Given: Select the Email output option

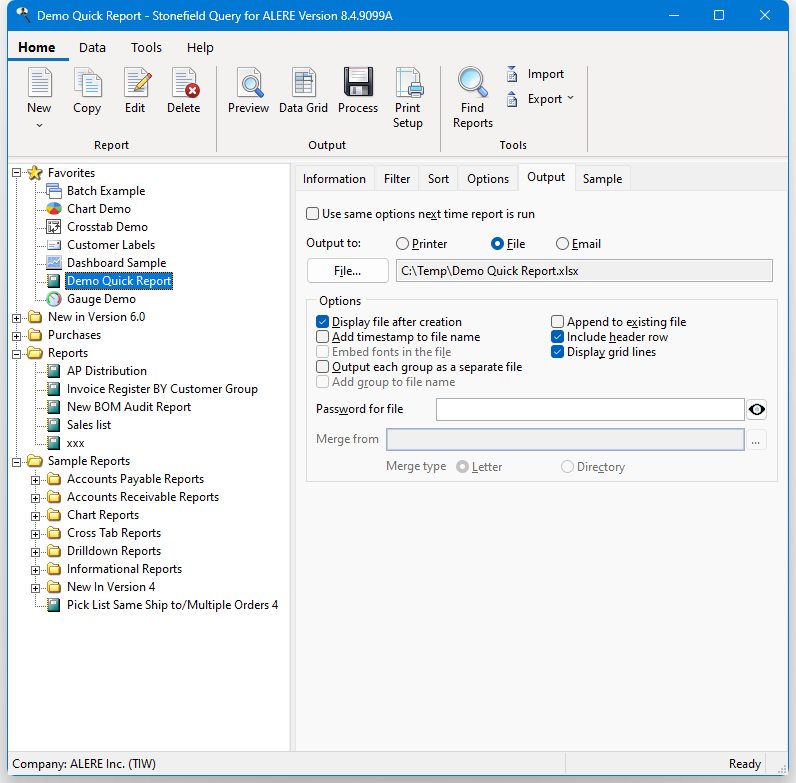Looking at the screenshot, I should (562, 244).
